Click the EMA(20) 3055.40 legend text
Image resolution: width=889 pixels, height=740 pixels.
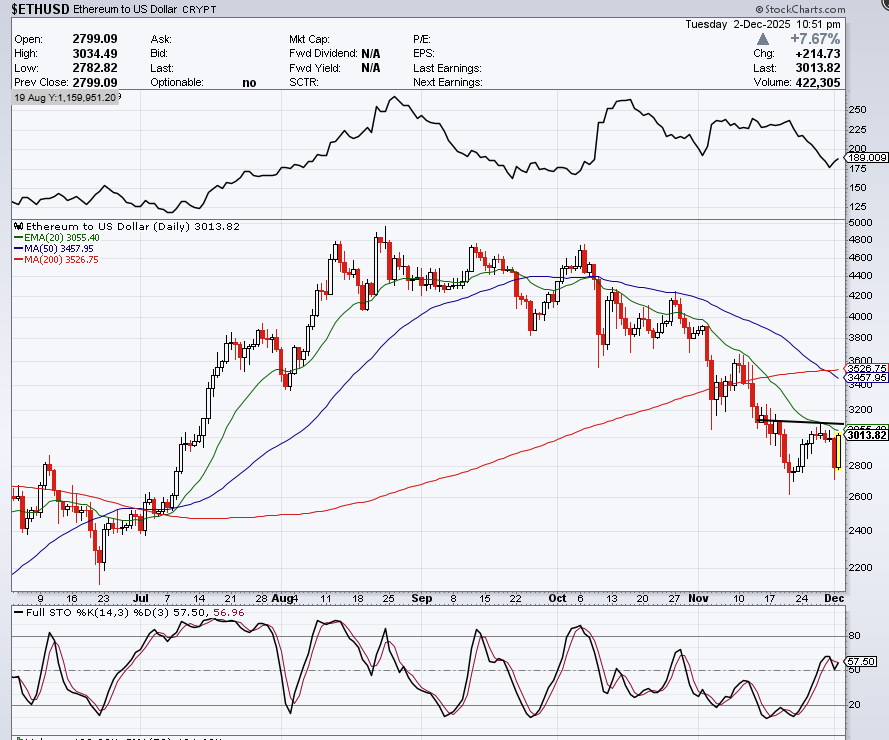[61, 238]
